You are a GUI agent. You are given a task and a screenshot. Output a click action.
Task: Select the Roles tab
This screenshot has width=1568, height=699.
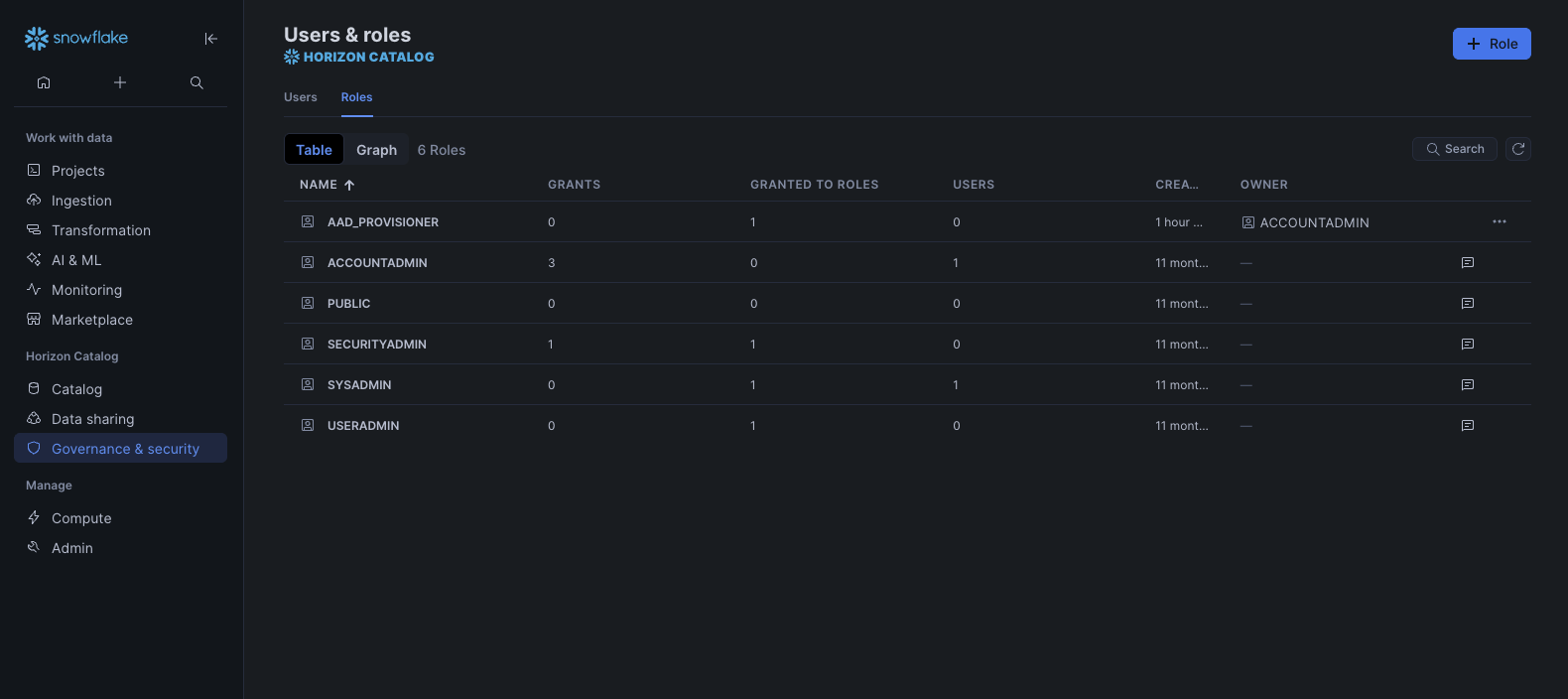[x=356, y=97]
